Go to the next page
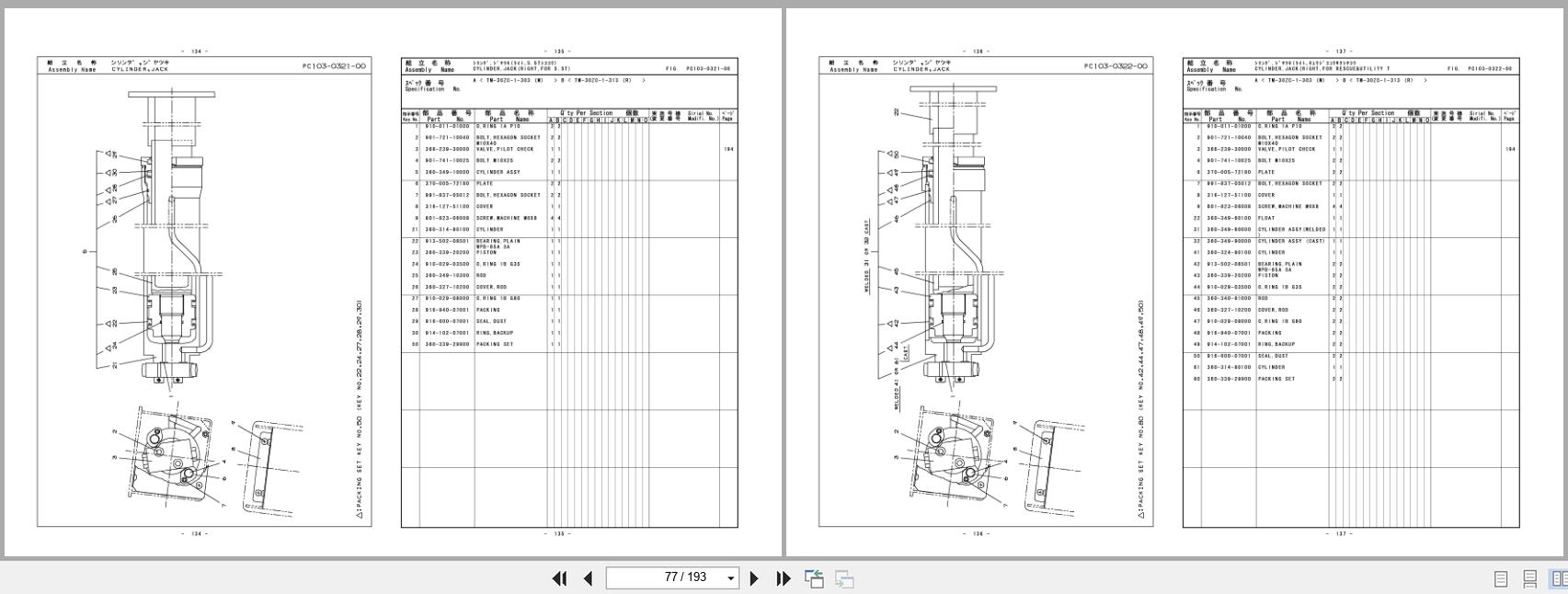 coord(754,578)
